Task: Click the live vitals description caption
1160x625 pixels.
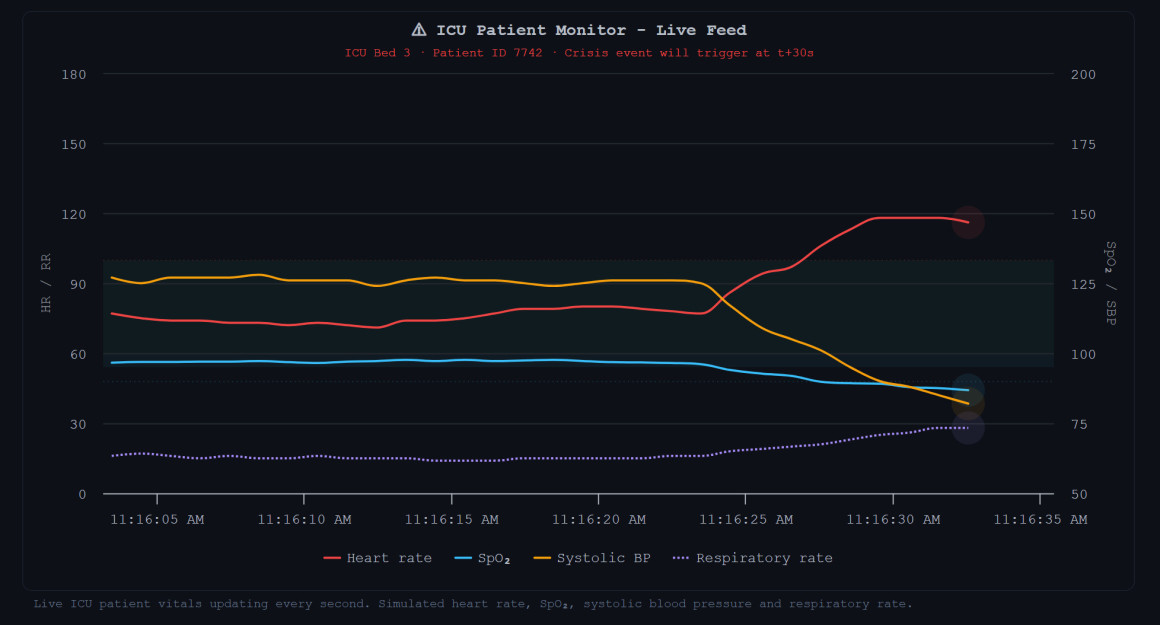Action: (x=473, y=604)
